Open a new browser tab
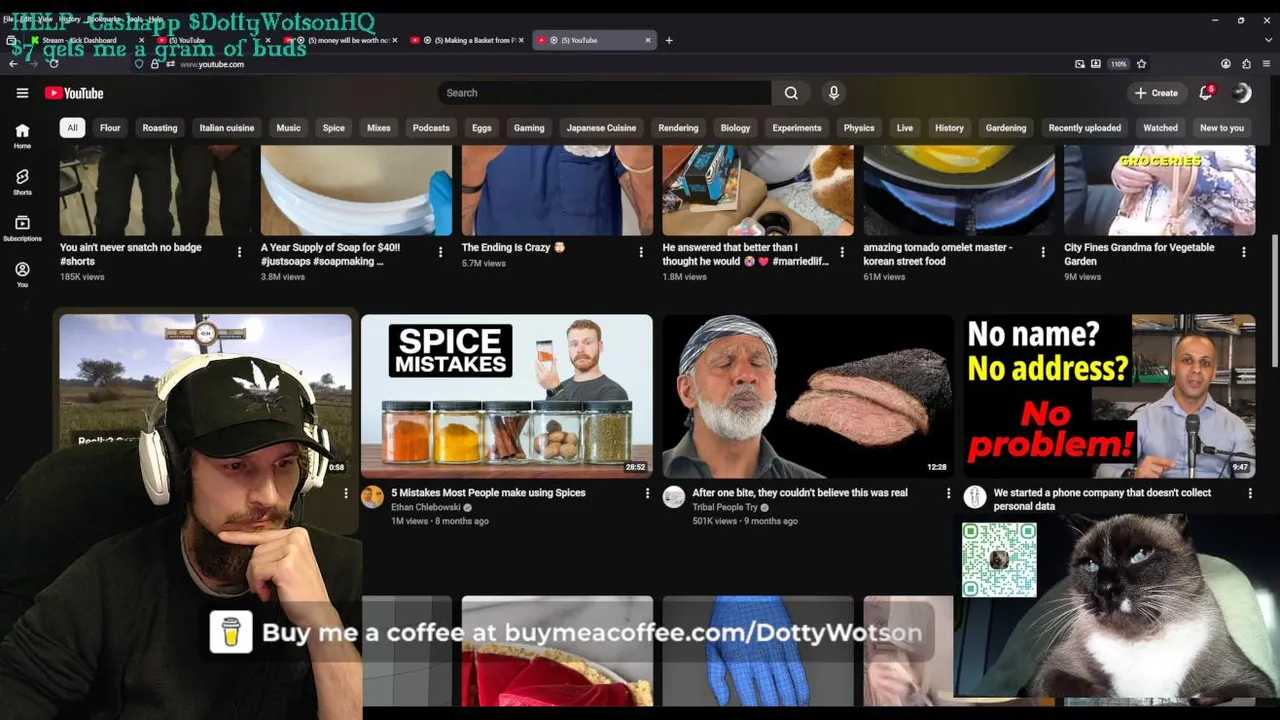1280x720 pixels. tap(669, 40)
